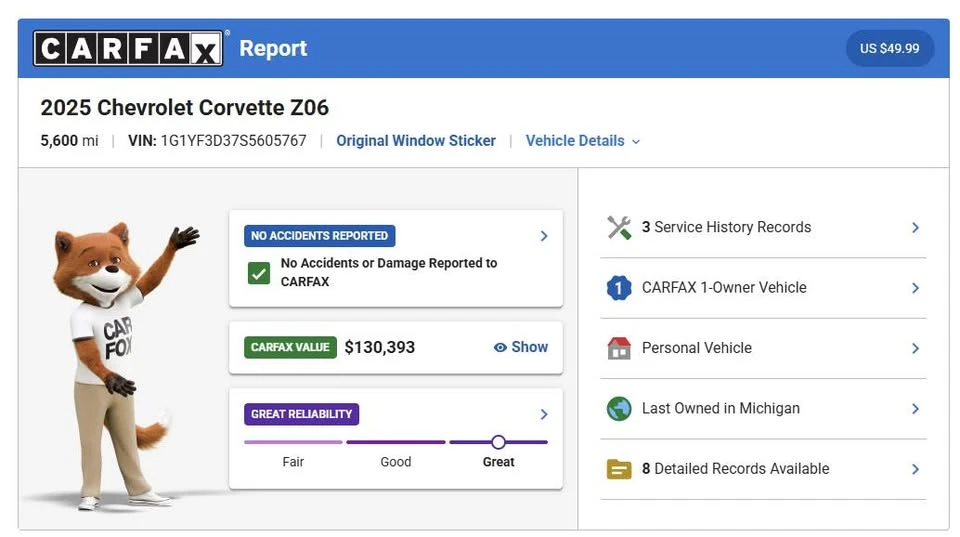Click the GREAT RELIABILITY badge
The height and width of the screenshot is (537, 960).
tap(301, 414)
